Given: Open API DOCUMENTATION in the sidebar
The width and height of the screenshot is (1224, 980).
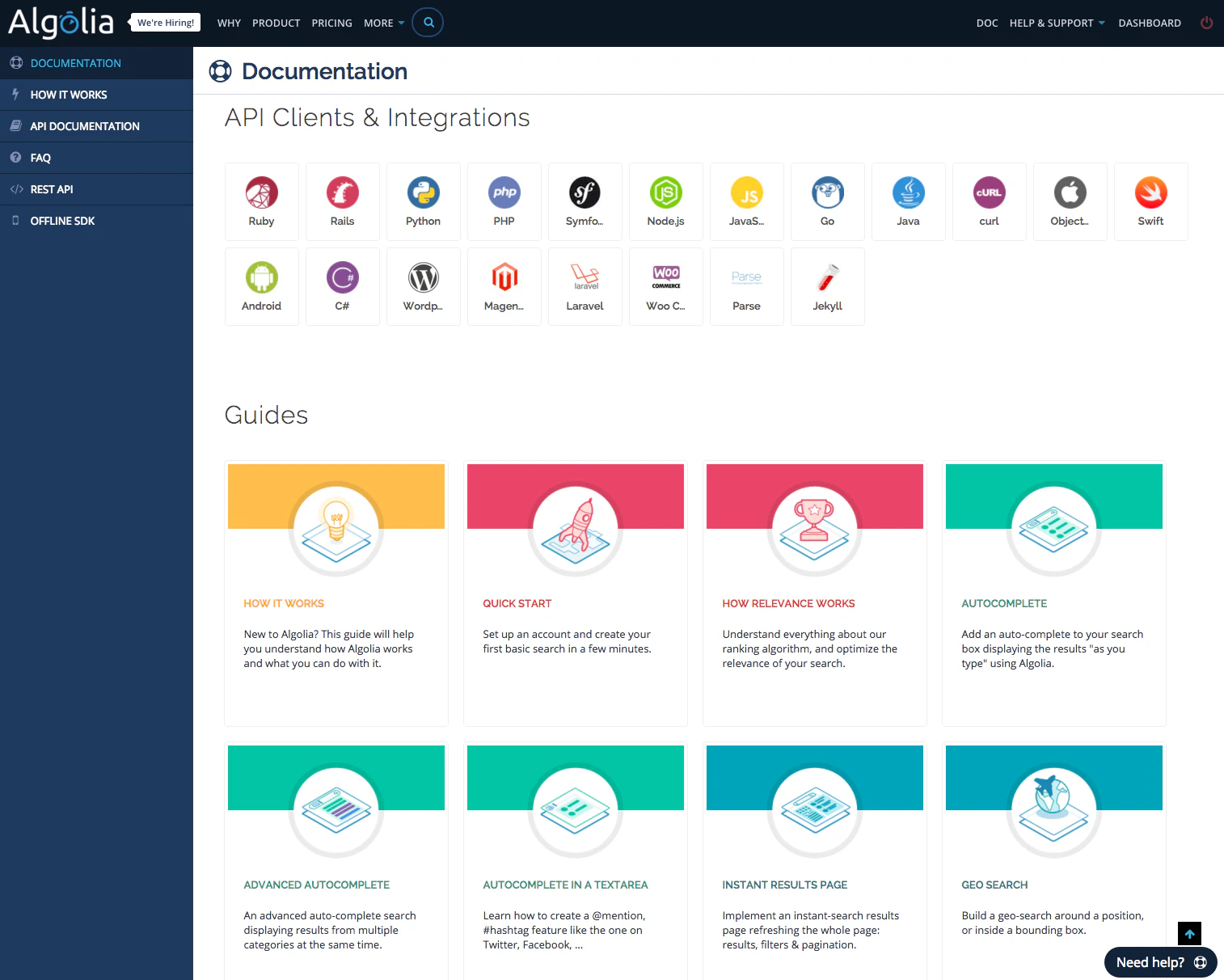Looking at the screenshot, I should tap(96, 126).
